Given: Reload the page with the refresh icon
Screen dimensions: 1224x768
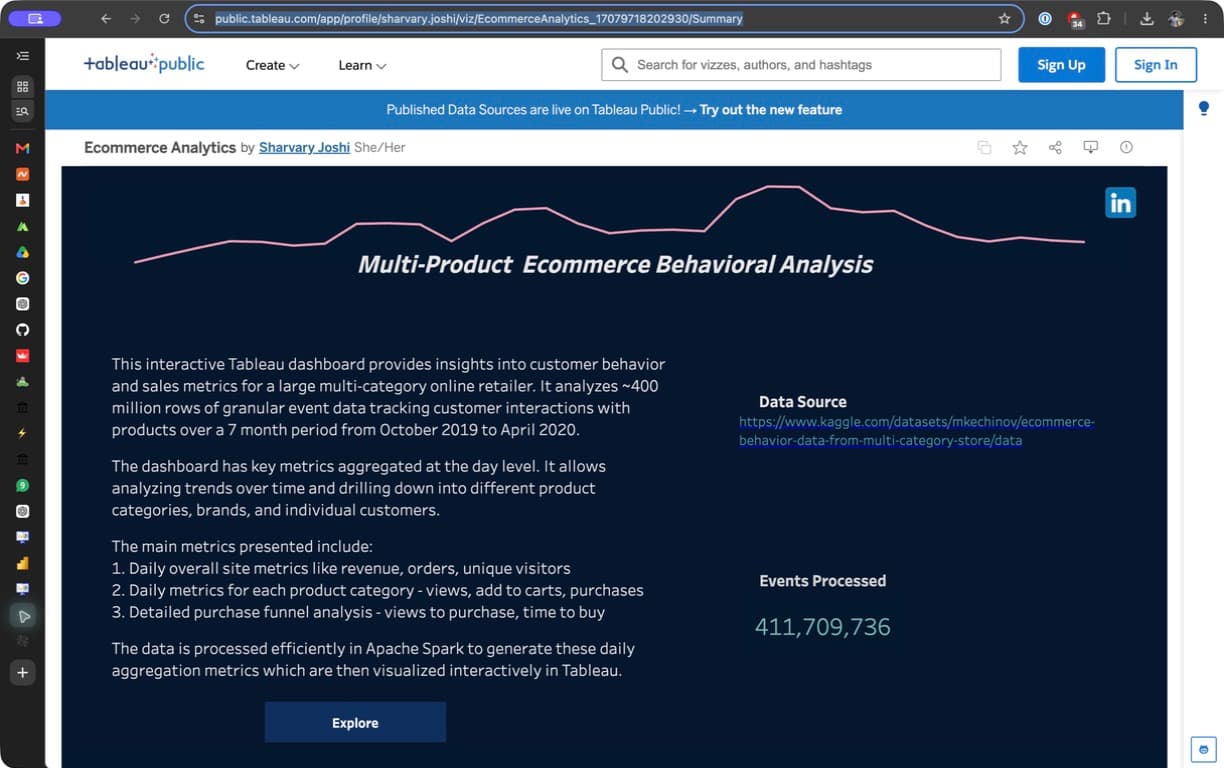Looking at the screenshot, I should pyautogui.click(x=164, y=18).
